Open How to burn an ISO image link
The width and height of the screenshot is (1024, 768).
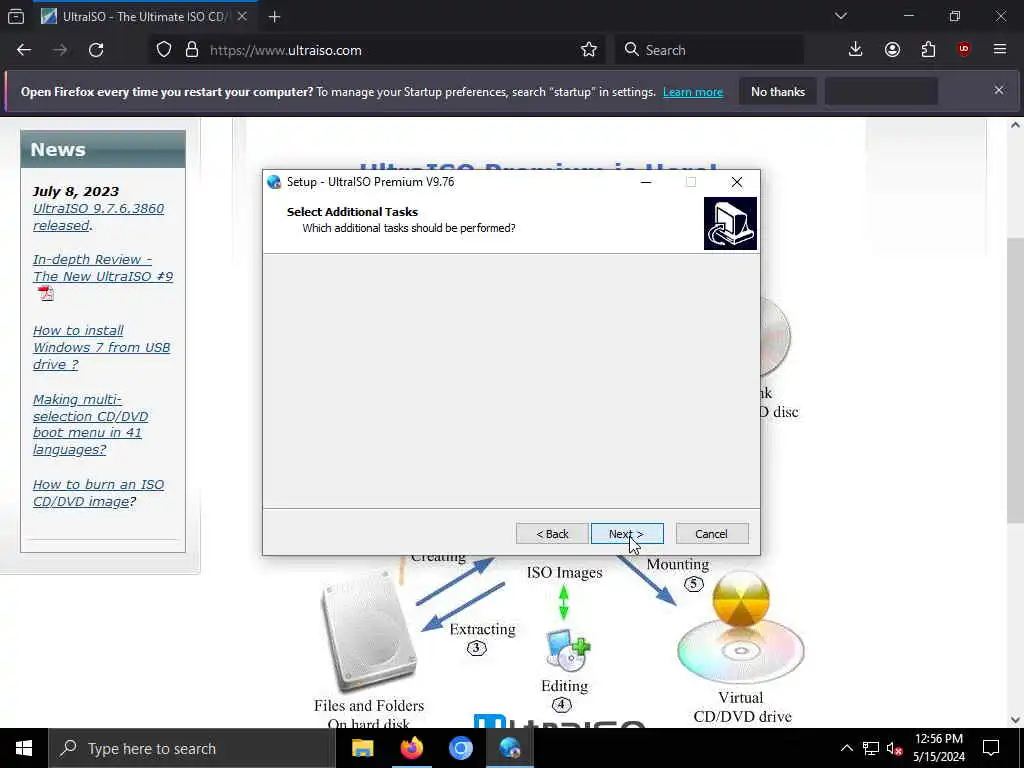click(98, 493)
